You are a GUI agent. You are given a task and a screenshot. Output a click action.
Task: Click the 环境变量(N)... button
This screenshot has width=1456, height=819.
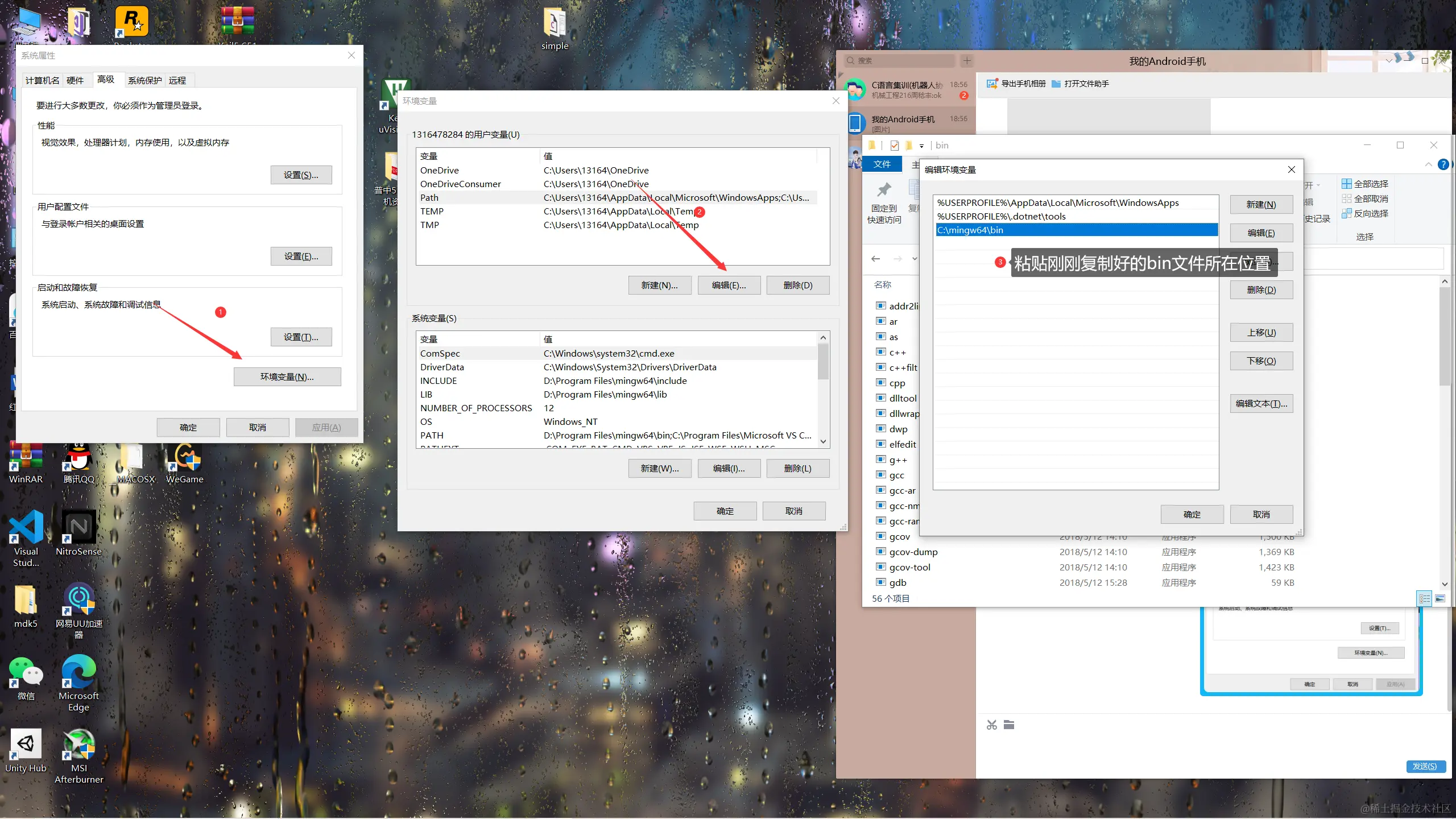click(x=287, y=377)
